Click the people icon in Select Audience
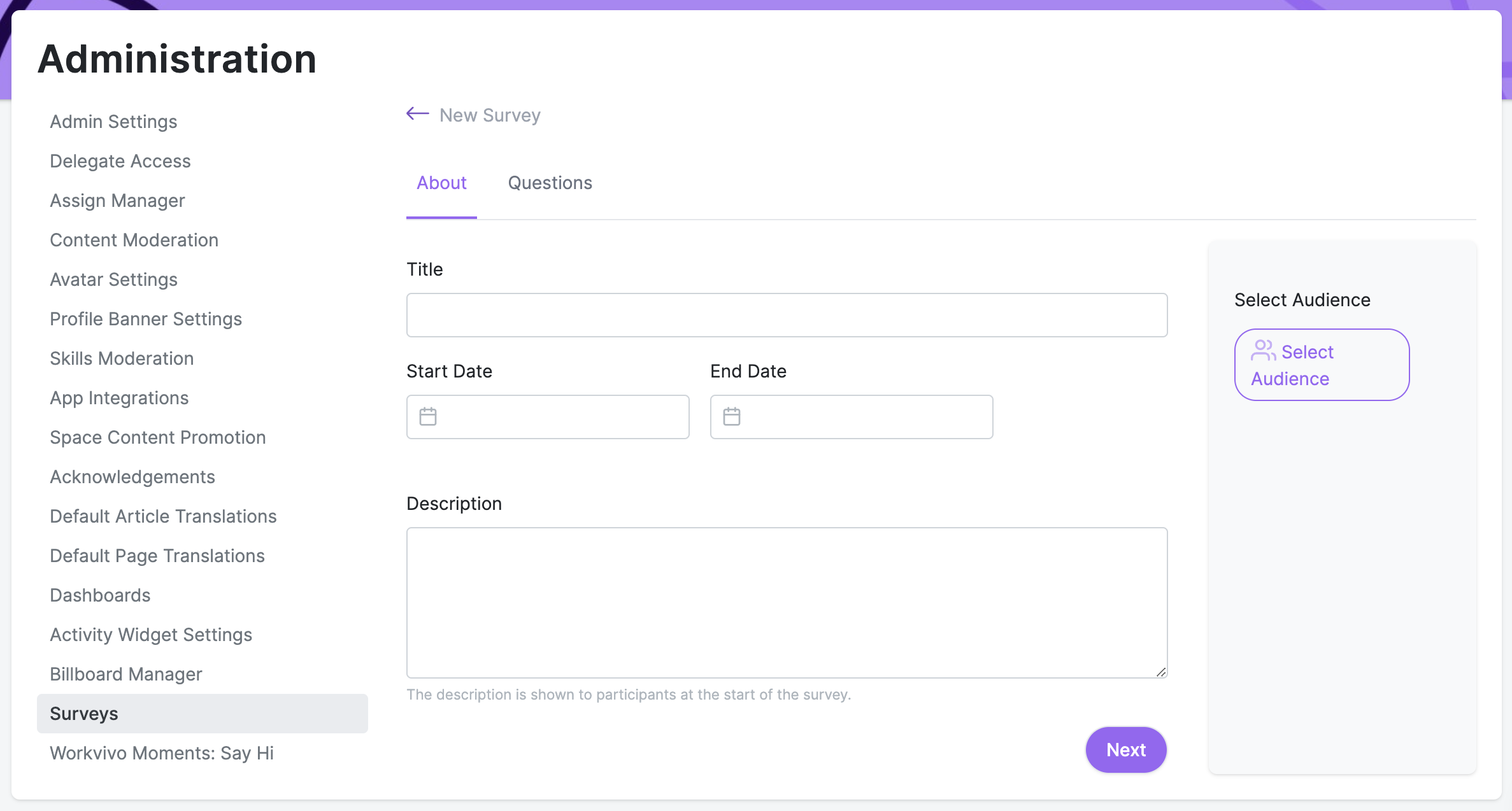Screen dimensions: 1512x811 tap(1263, 350)
